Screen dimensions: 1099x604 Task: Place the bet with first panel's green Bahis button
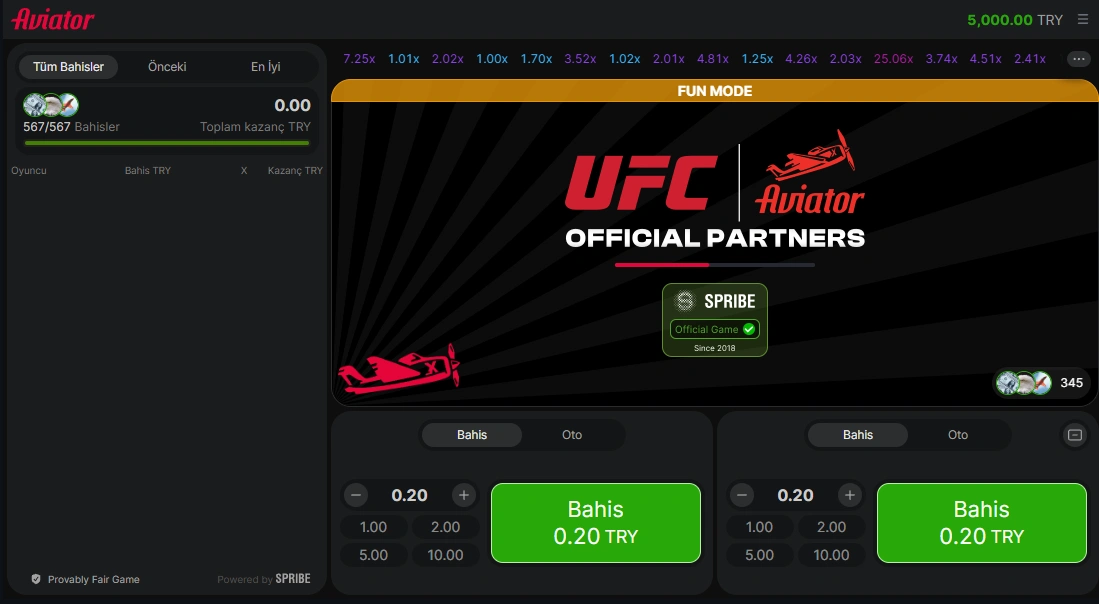(x=596, y=523)
